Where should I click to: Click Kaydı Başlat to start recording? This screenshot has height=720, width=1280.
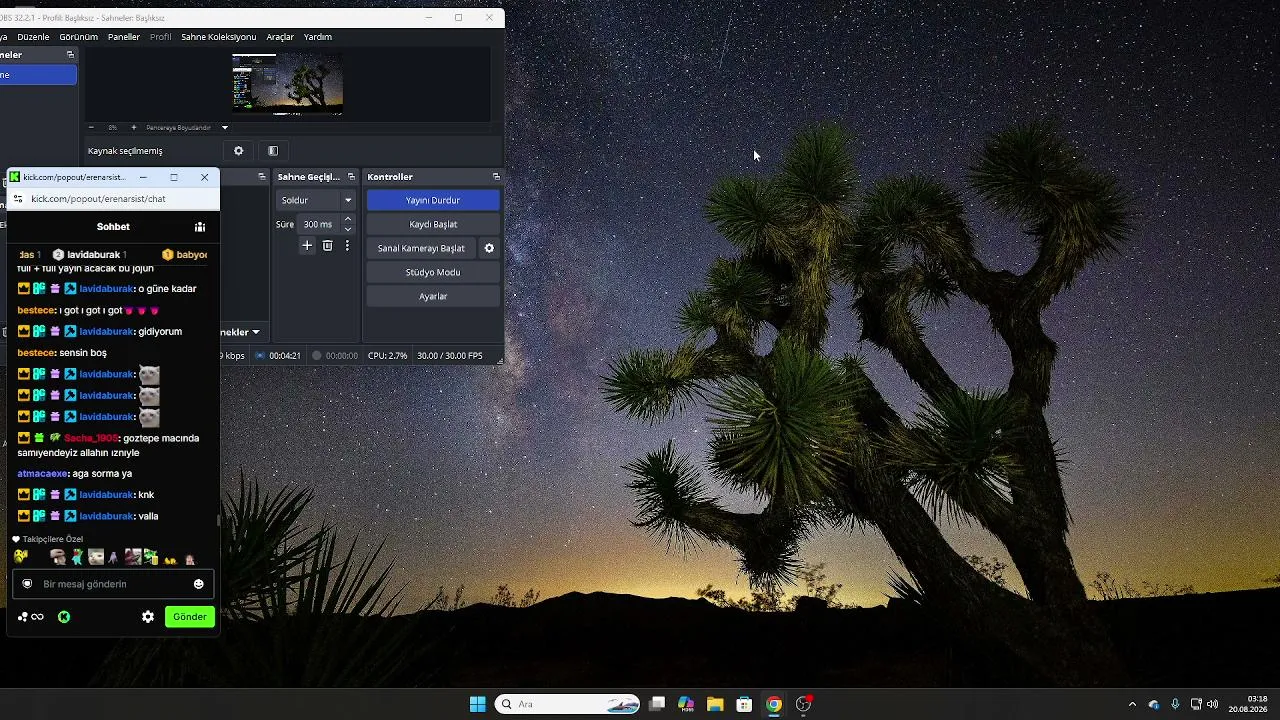[433, 224]
